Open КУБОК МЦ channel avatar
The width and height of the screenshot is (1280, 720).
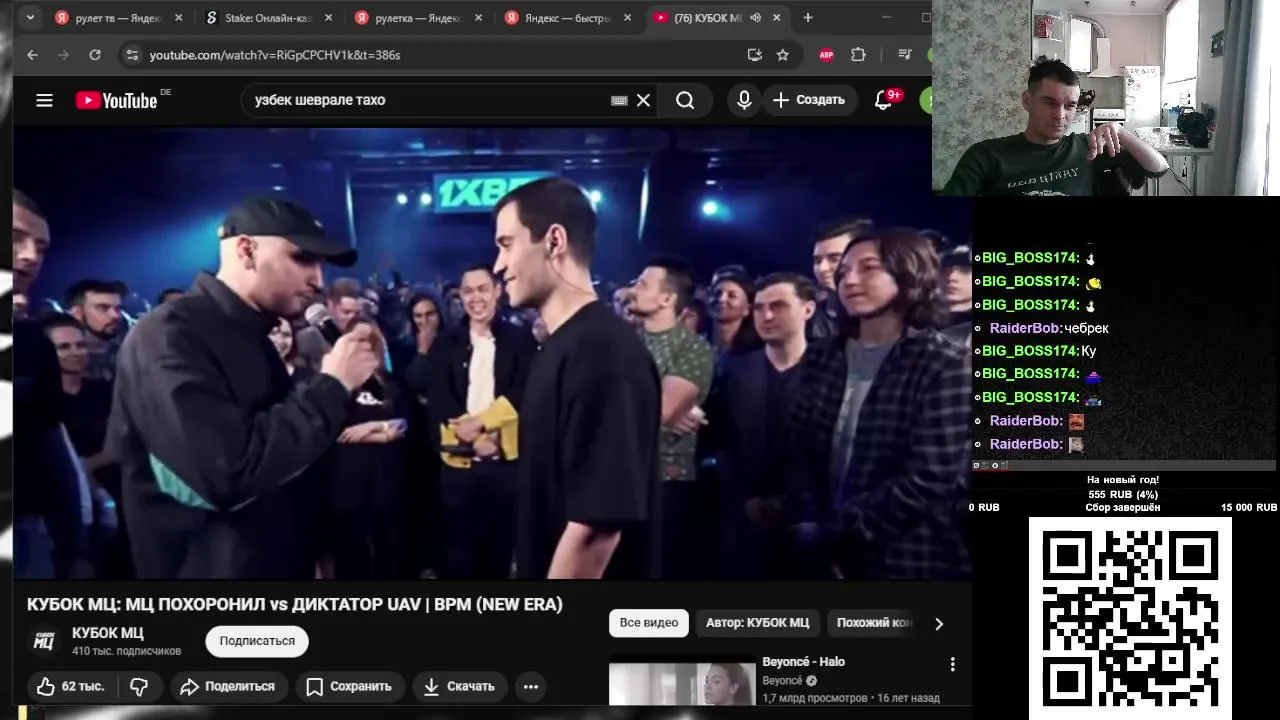click(x=44, y=641)
